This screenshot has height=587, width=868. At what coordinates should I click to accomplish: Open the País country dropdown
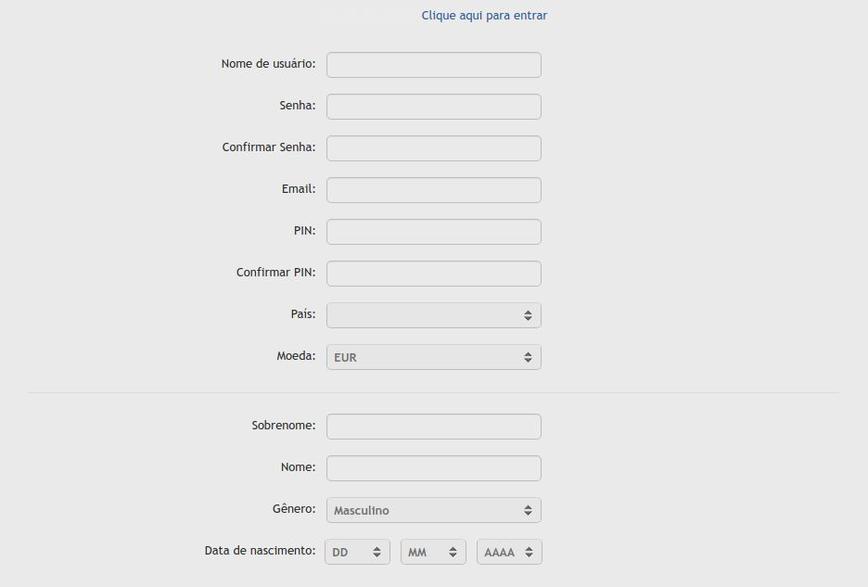(433, 314)
